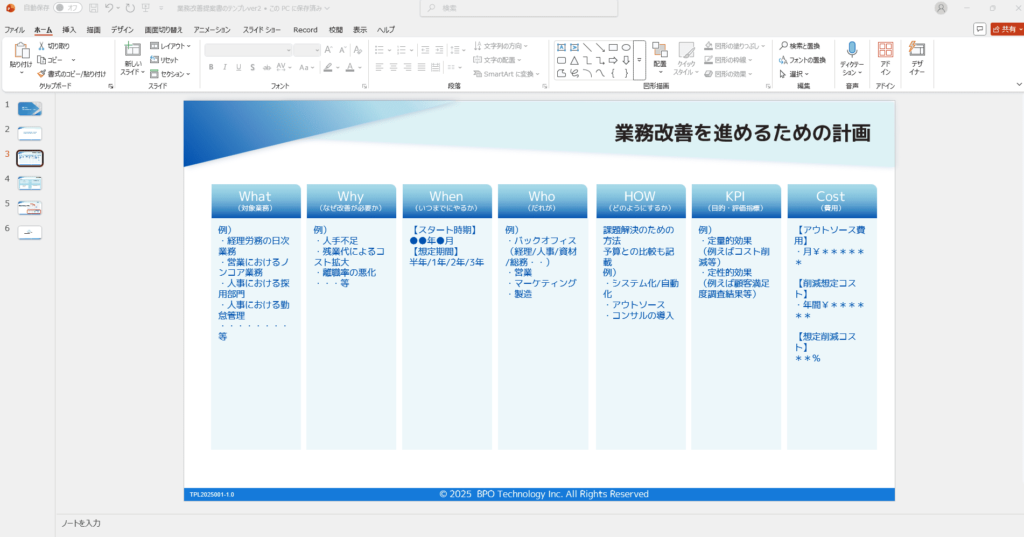The image size is (1024, 537).
Task: Open 選択 (Select) dropdown in editing group
Action: point(794,74)
